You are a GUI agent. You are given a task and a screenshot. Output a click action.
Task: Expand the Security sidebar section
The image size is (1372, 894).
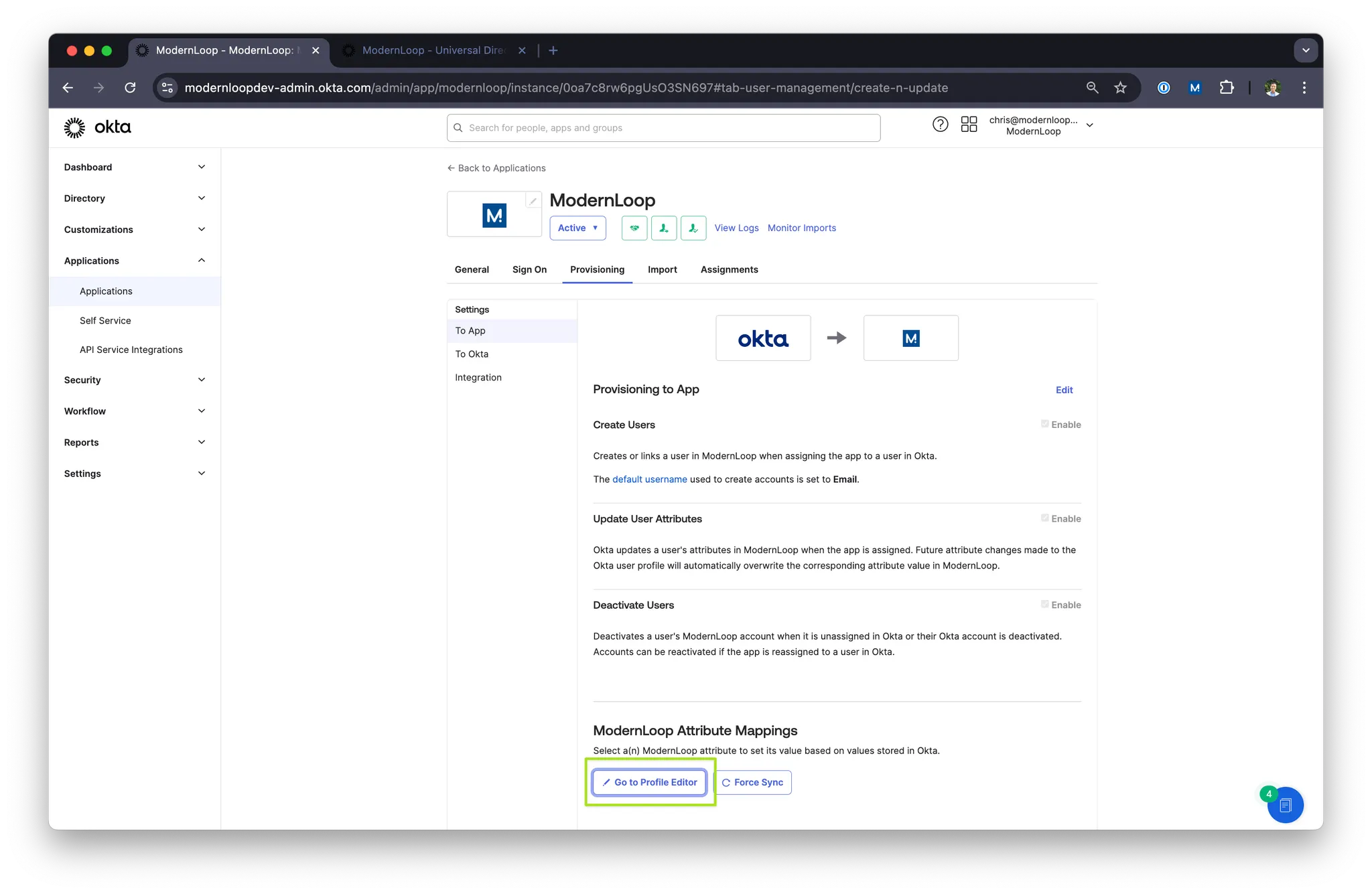(135, 380)
